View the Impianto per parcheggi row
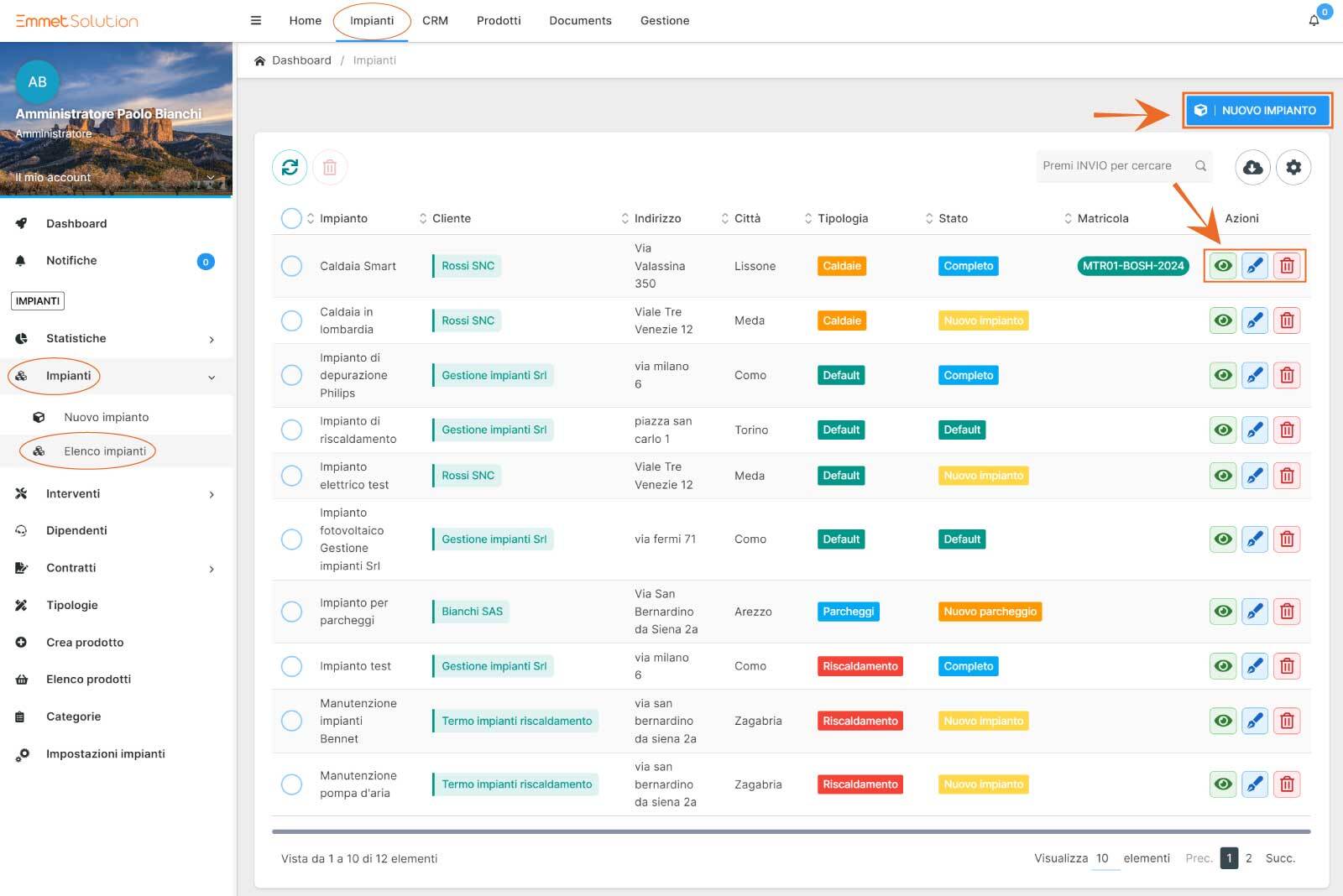This screenshot has width=1343, height=896. [x=1223, y=612]
